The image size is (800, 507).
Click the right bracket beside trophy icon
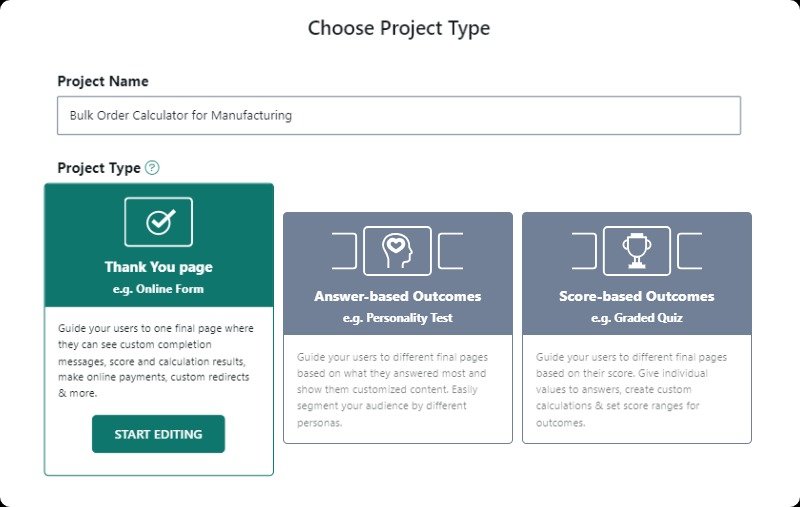pyautogui.click(x=690, y=250)
